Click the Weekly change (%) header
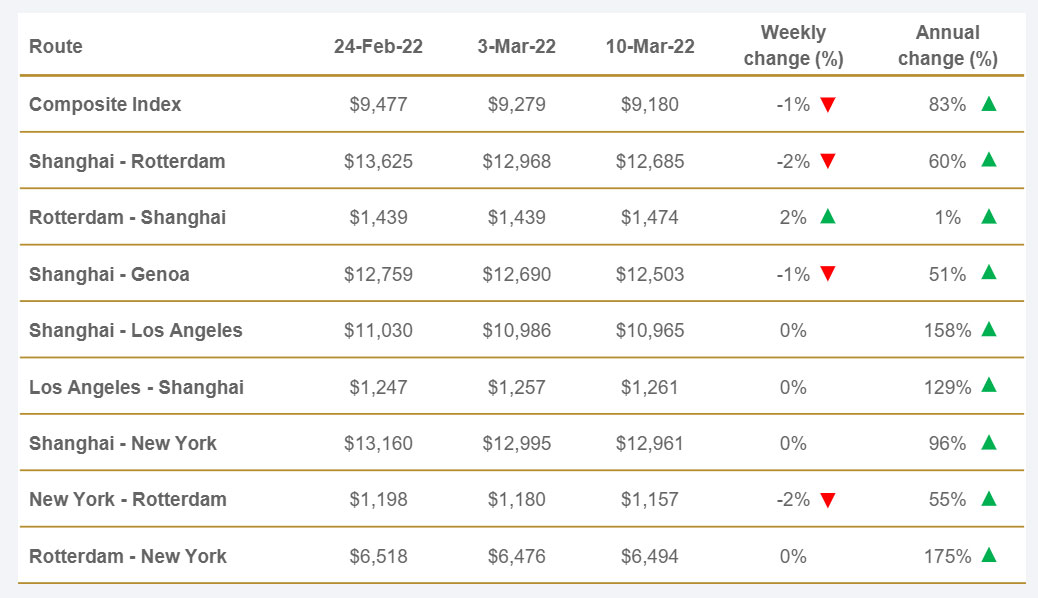The width and height of the screenshot is (1038, 598). tap(793, 46)
